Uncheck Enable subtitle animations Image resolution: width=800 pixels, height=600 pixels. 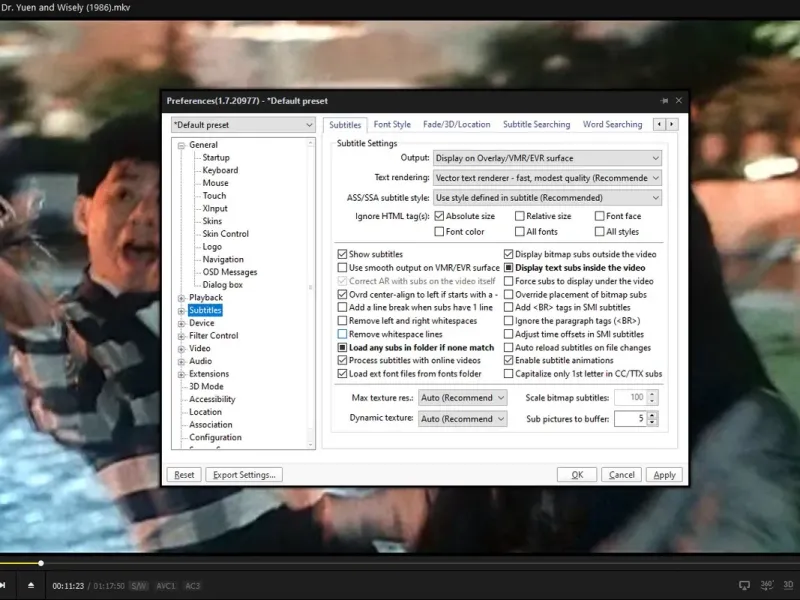tap(508, 360)
